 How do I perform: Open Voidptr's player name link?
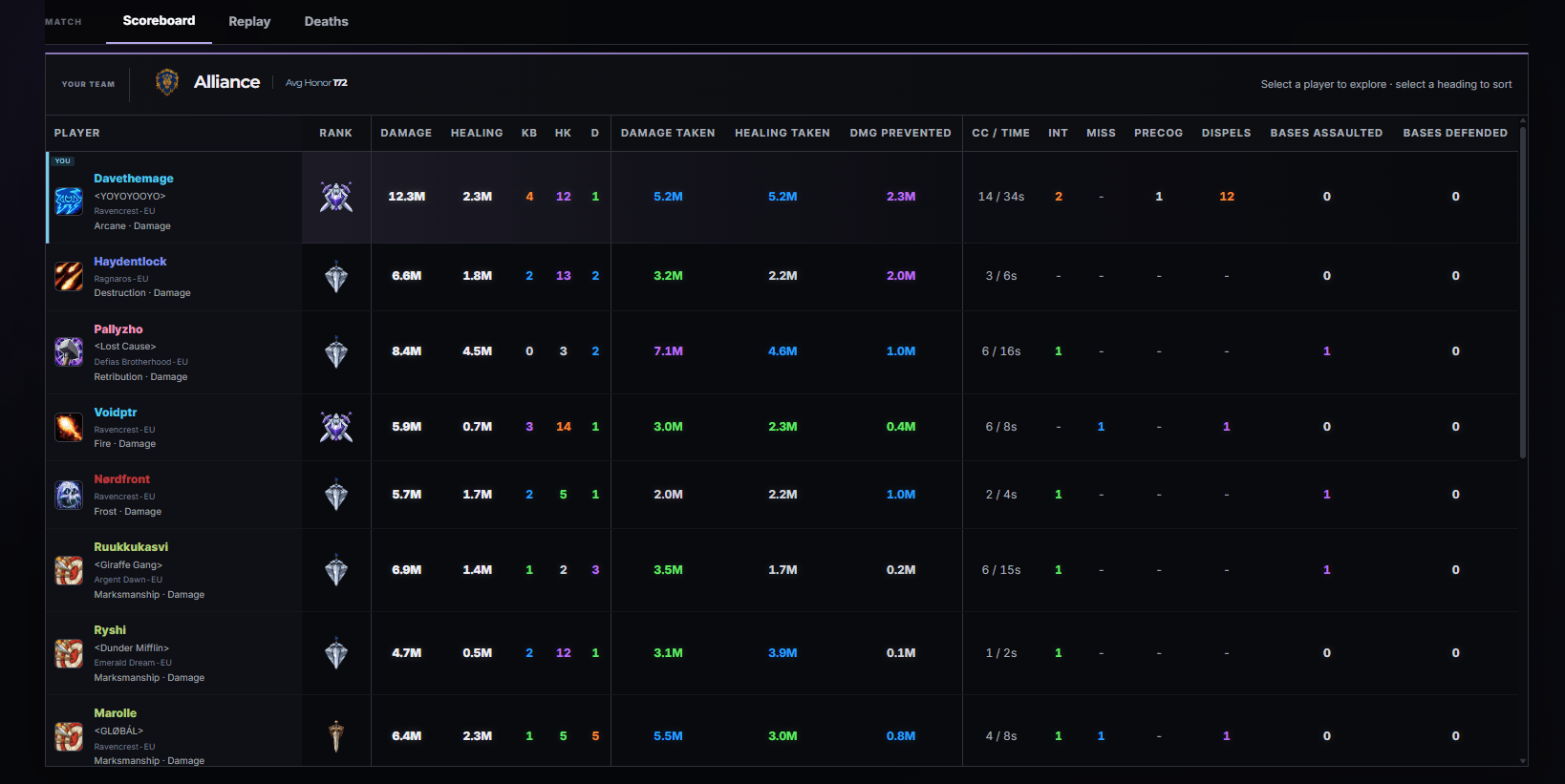click(116, 413)
